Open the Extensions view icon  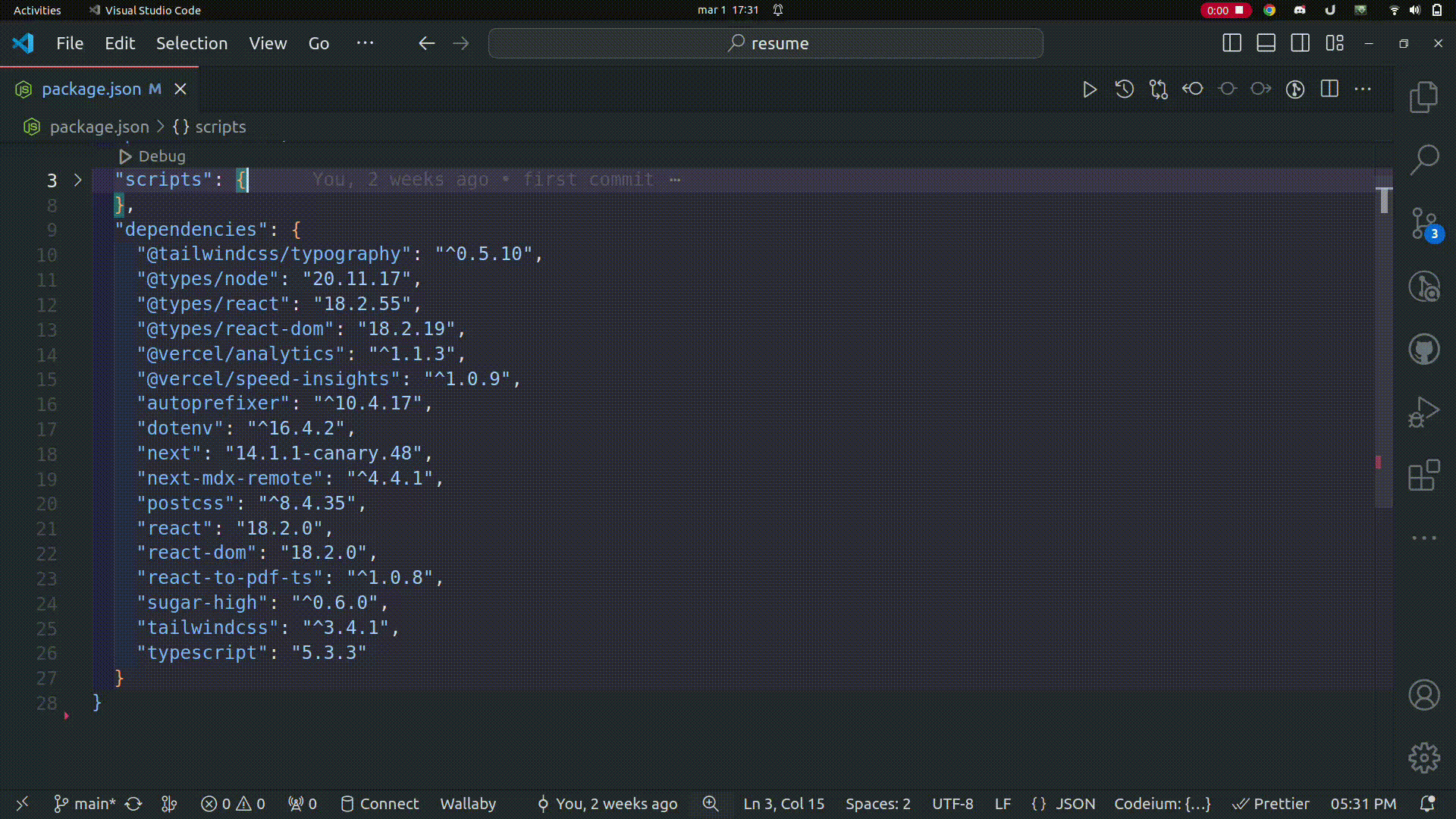point(1423,476)
